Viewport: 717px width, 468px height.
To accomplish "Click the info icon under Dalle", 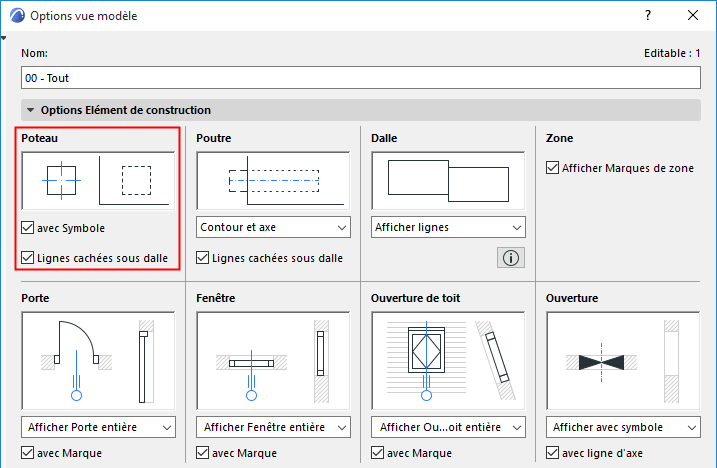I will click(x=510, y=258).
